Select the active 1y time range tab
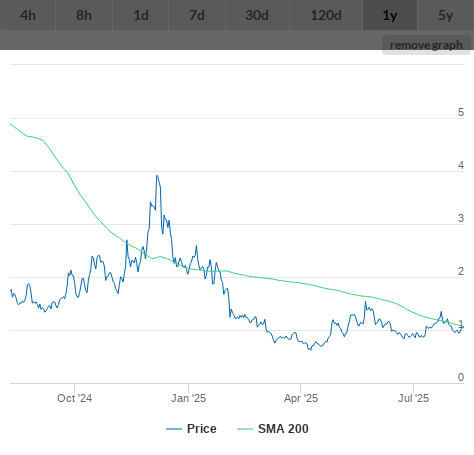 (x=390, y=15)
